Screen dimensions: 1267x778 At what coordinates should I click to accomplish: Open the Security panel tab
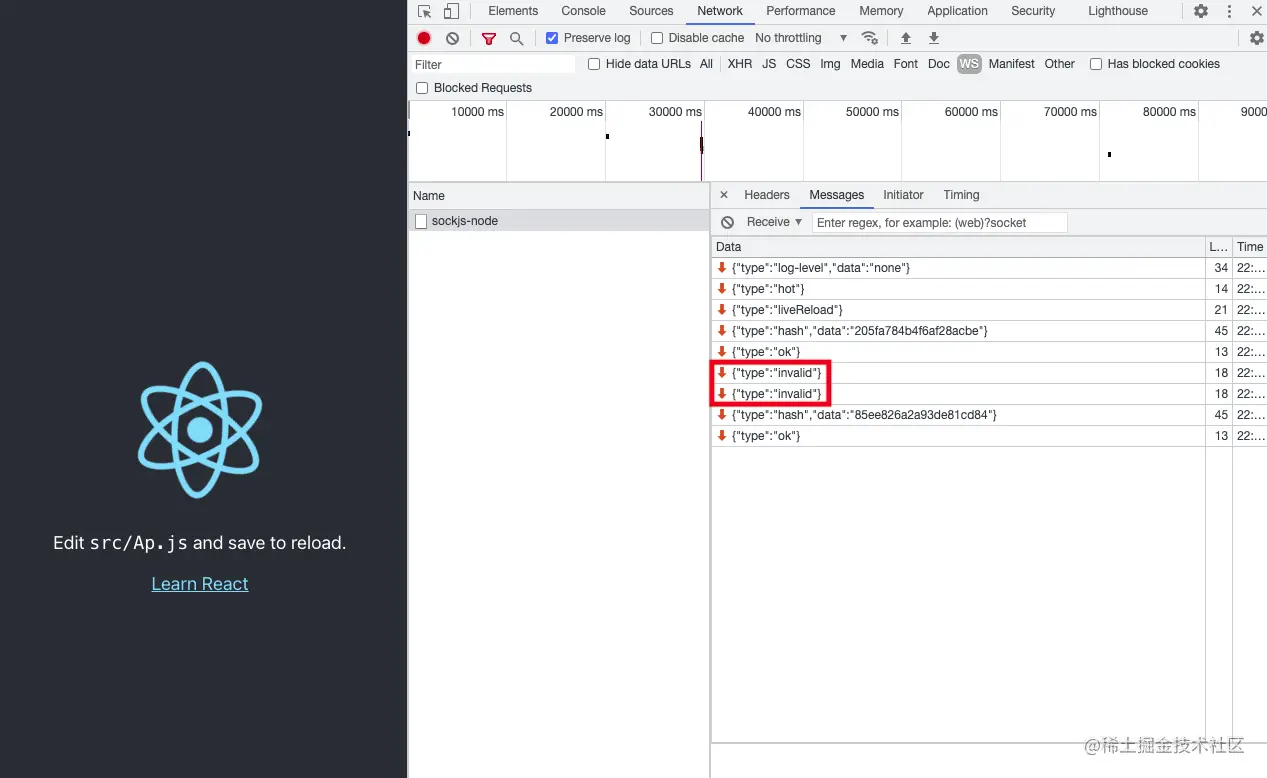click(1033, 11)
